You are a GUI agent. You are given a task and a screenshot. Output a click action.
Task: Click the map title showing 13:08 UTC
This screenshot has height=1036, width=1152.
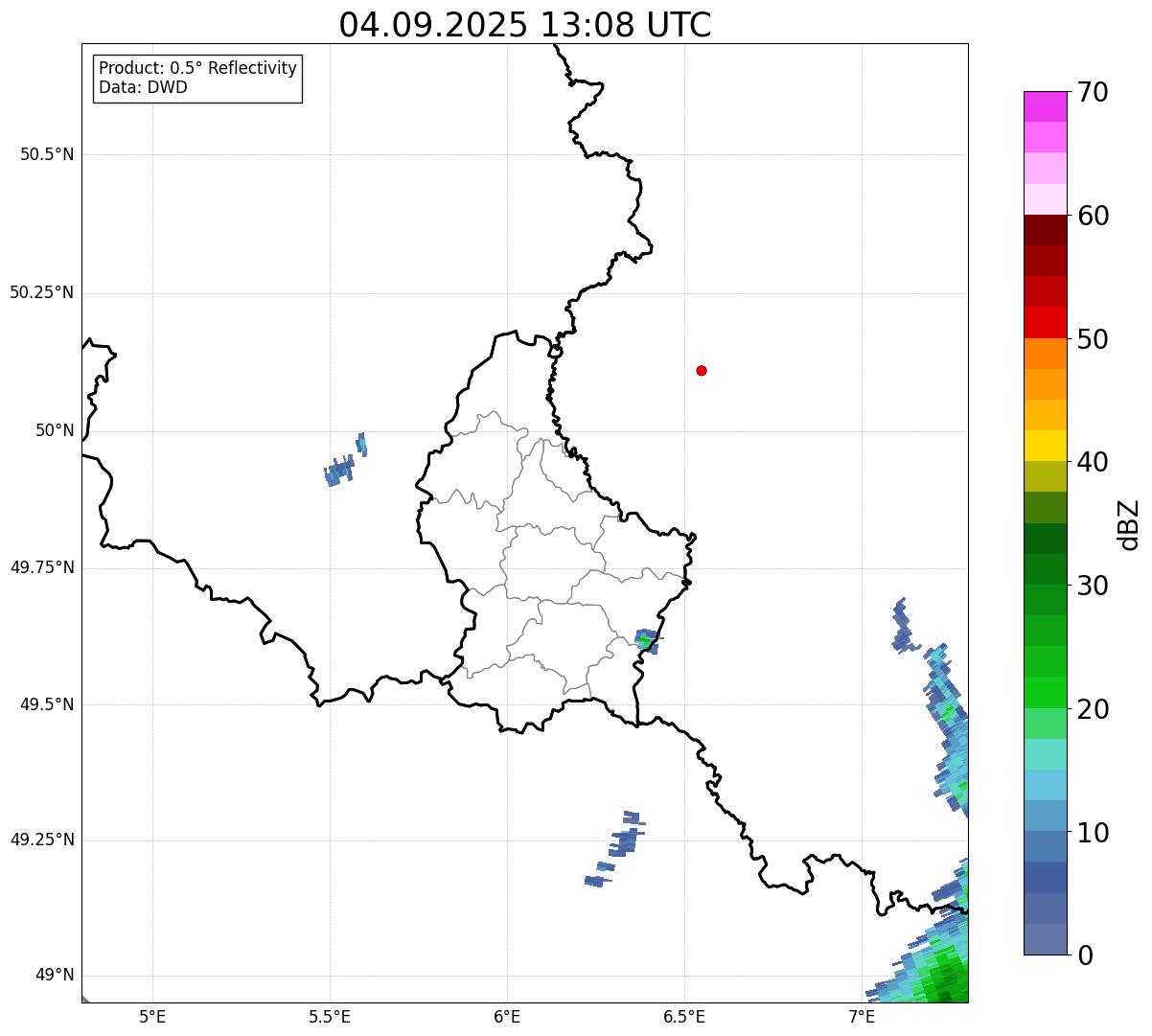[525, 25]
